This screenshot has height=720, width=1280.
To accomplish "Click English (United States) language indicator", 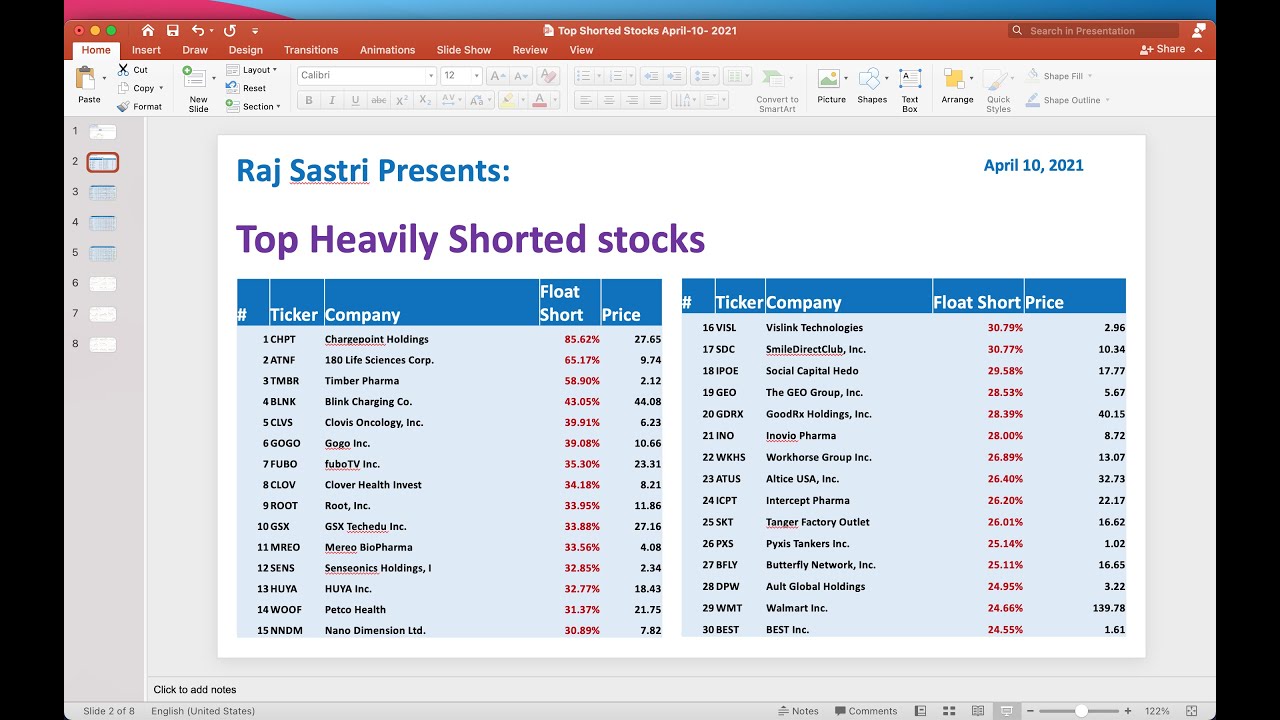I will [x=203, y=711].
